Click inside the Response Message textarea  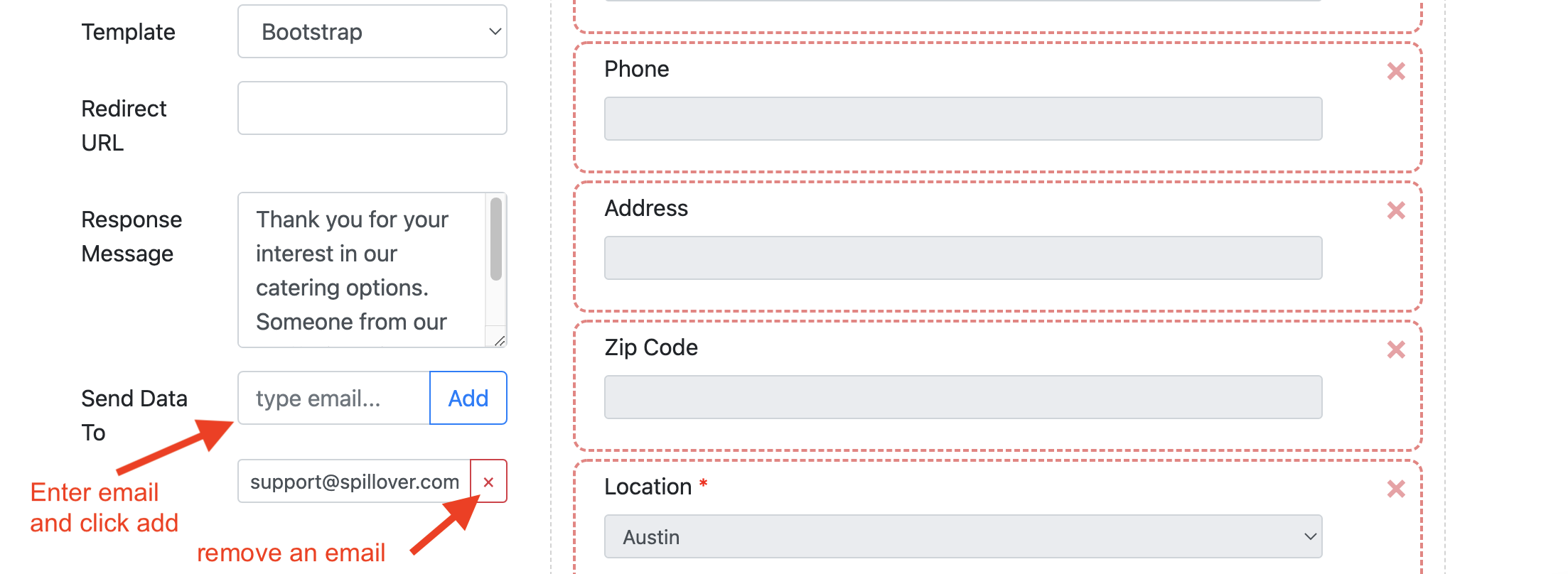coord(363,270)
